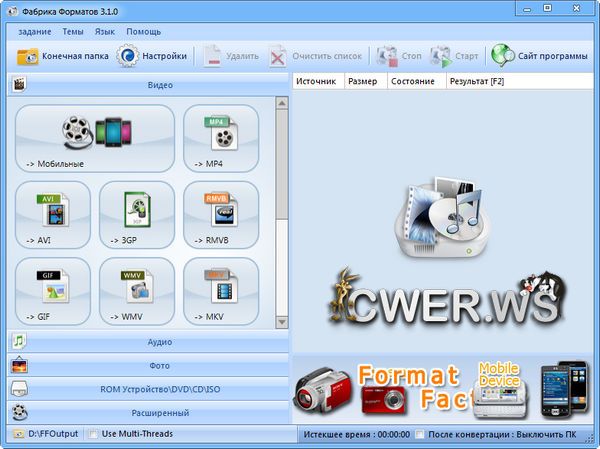This screenshot has width=600, height=449.
Task: Select the Мобильные conversion icon
Action: click(x=95, y=138)
